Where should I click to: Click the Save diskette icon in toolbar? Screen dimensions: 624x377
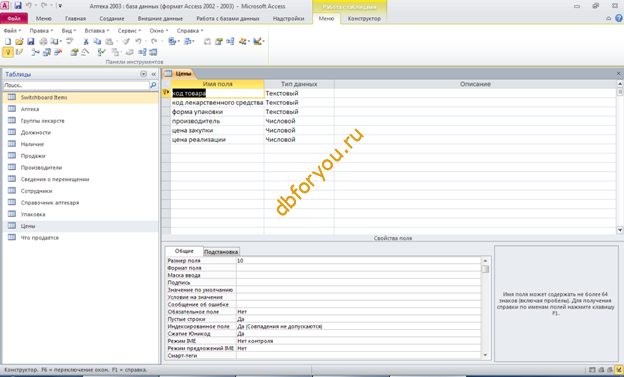pos(31,41)
